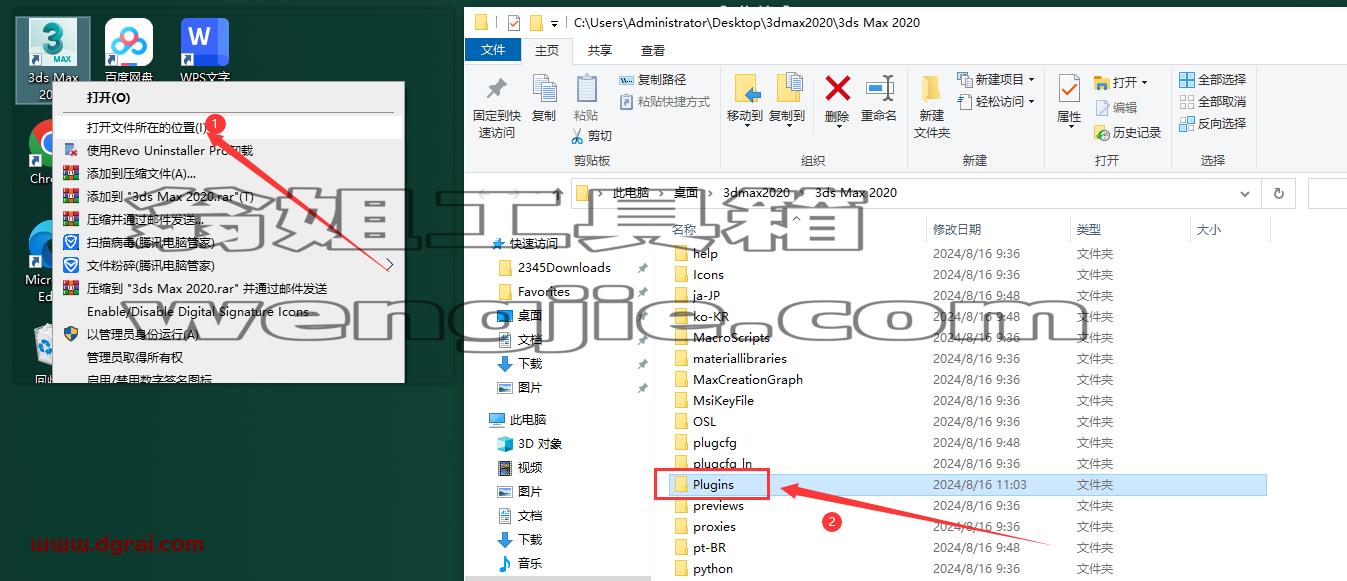Click the 重命名 rename icon

click(879, 88)
